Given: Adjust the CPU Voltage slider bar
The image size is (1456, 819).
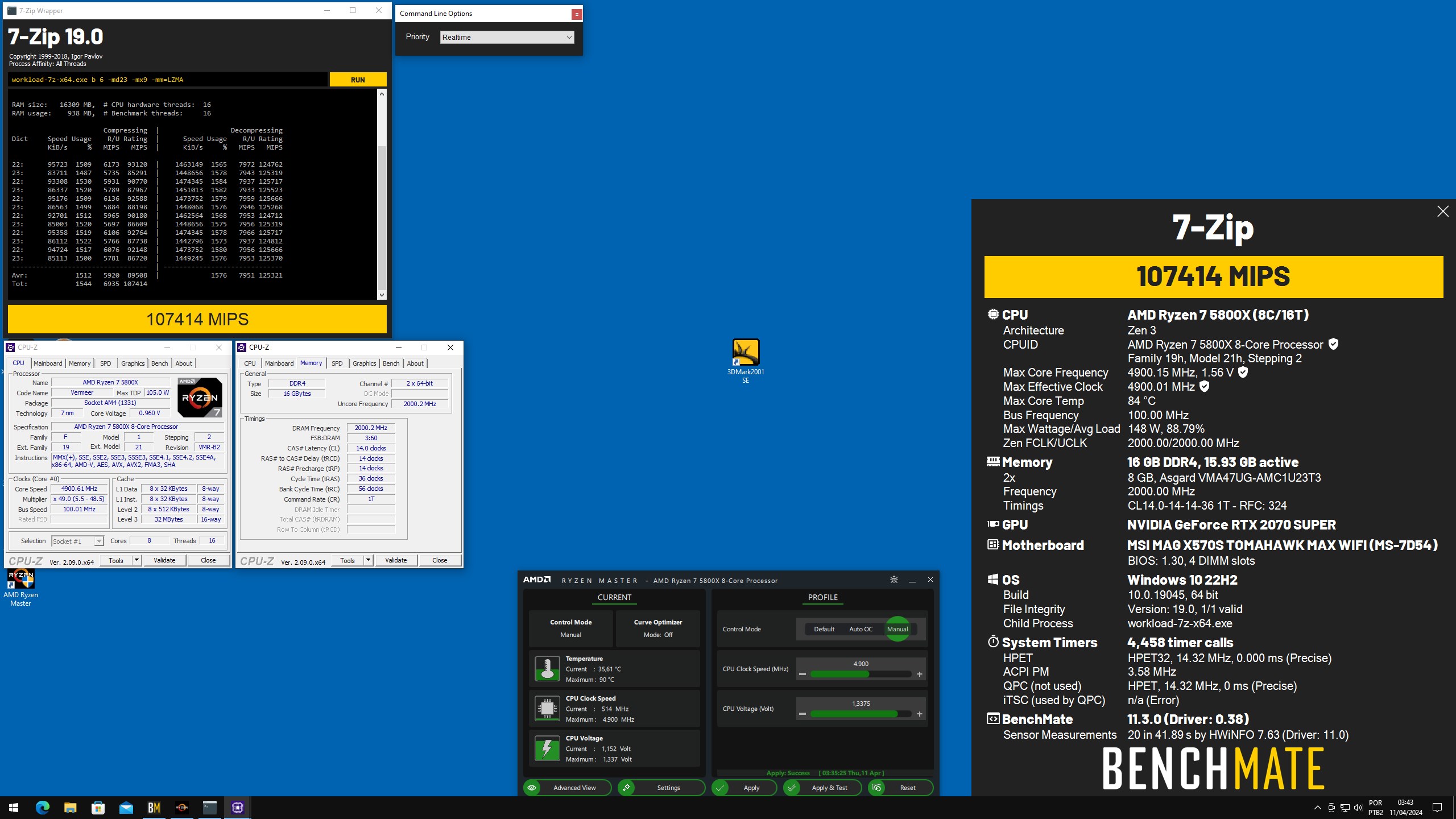Looking at the screenshot, I should point(861,714).
